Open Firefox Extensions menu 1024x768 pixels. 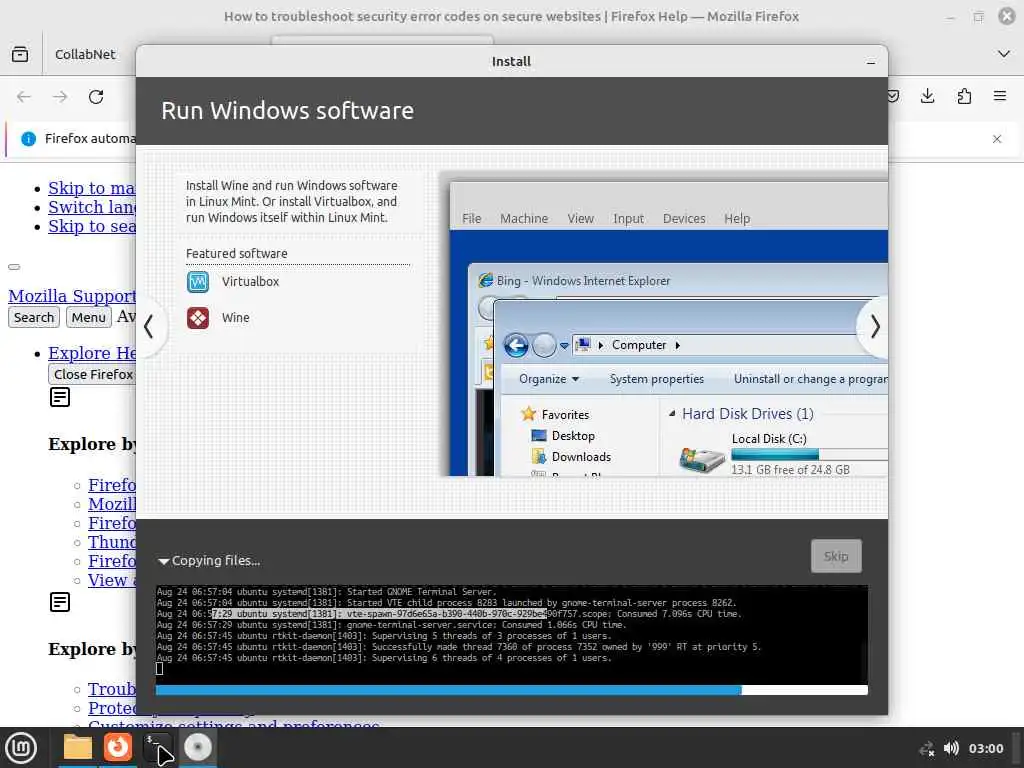coord(964,97)
